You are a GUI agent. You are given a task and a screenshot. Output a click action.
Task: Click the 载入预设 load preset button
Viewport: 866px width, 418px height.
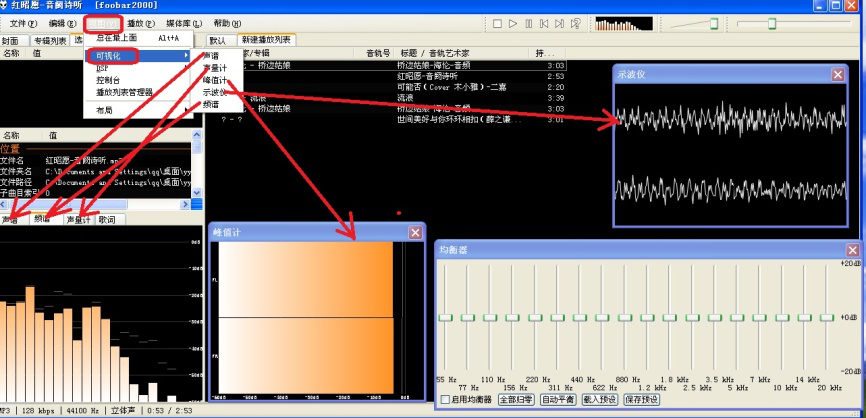click(599, 399)
